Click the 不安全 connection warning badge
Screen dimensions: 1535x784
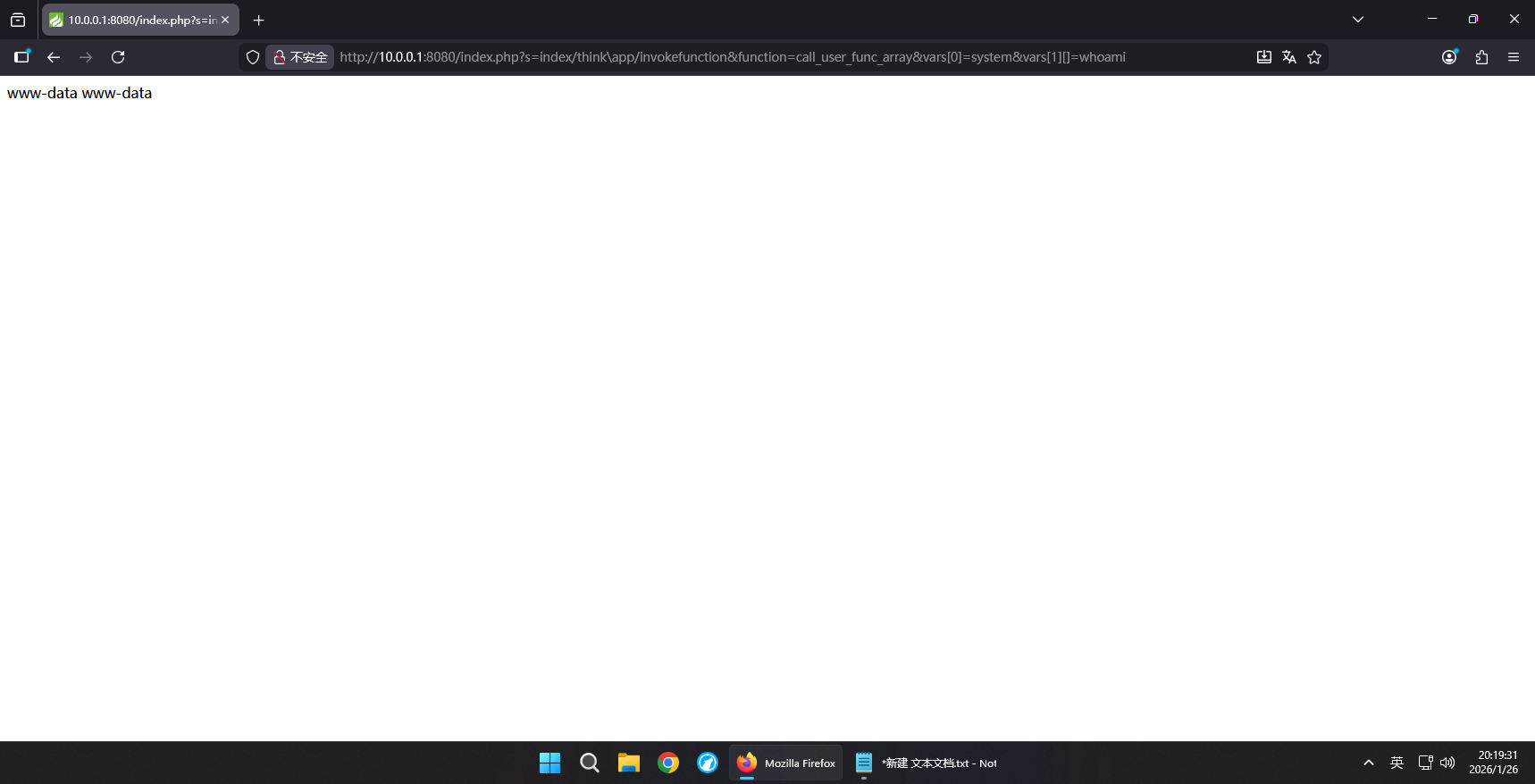(x=300, y=57)
